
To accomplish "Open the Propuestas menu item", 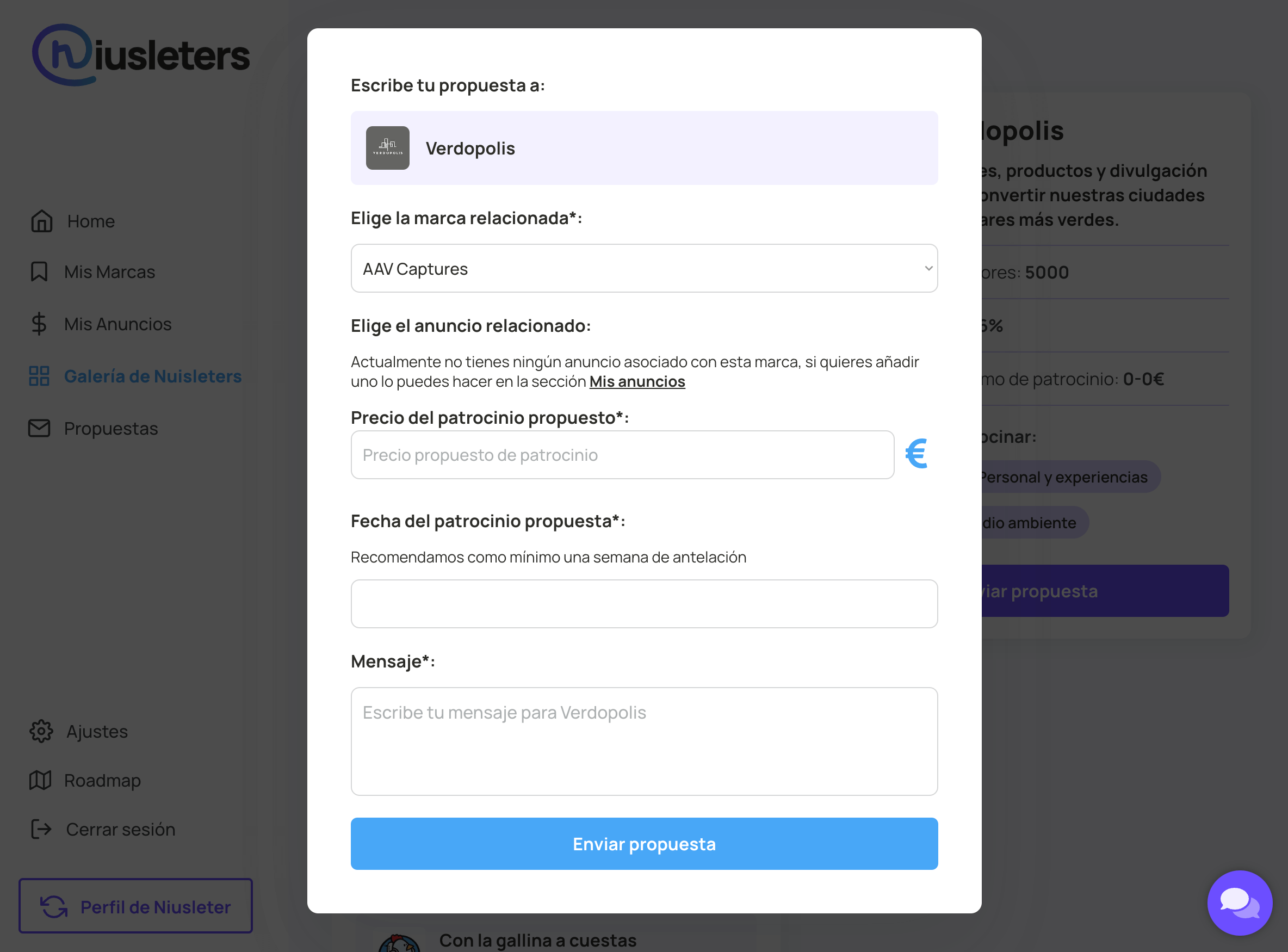I will pos(110,428).
